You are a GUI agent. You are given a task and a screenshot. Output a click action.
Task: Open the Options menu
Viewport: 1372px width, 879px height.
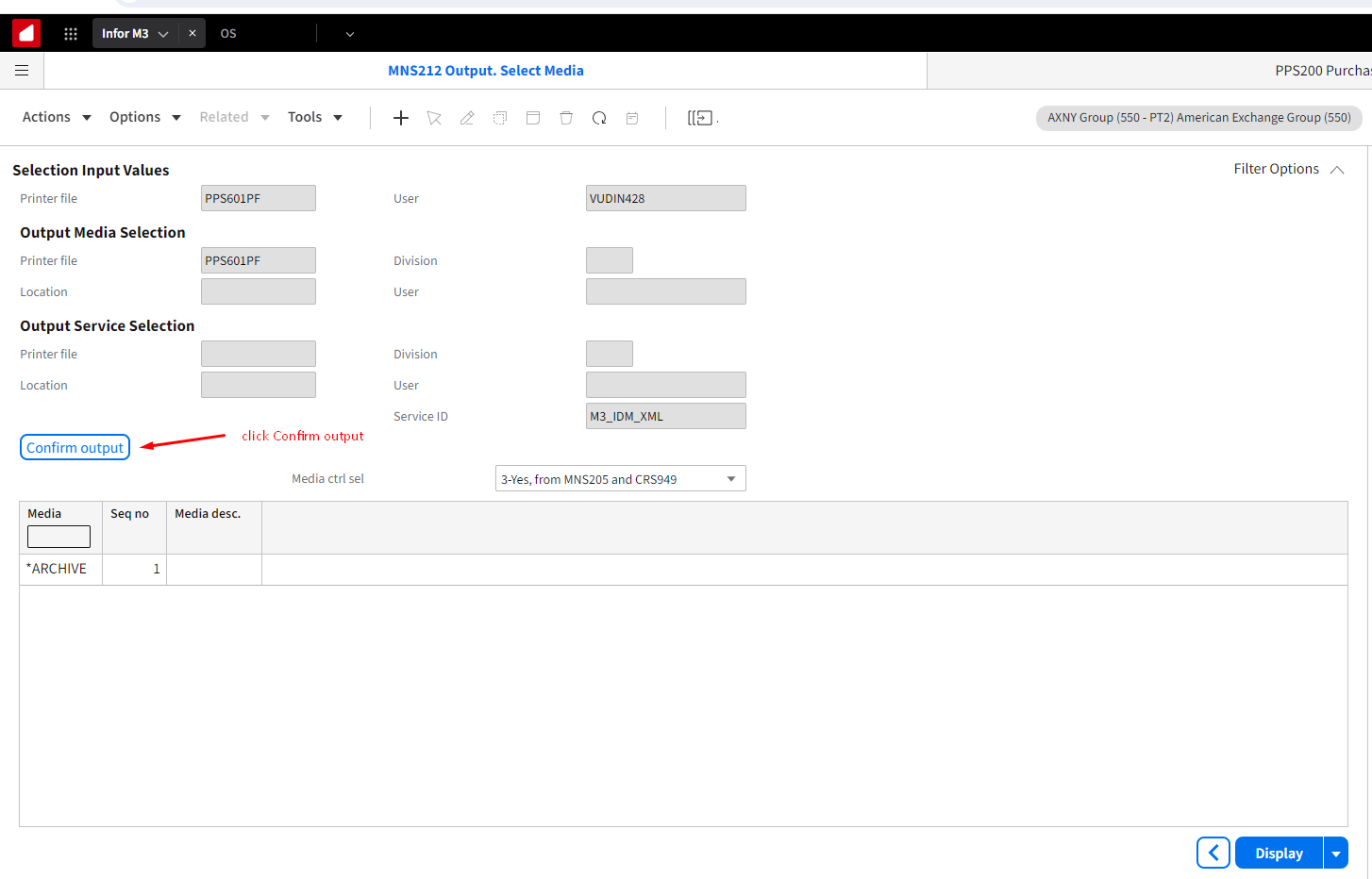[x=145, y=117]
